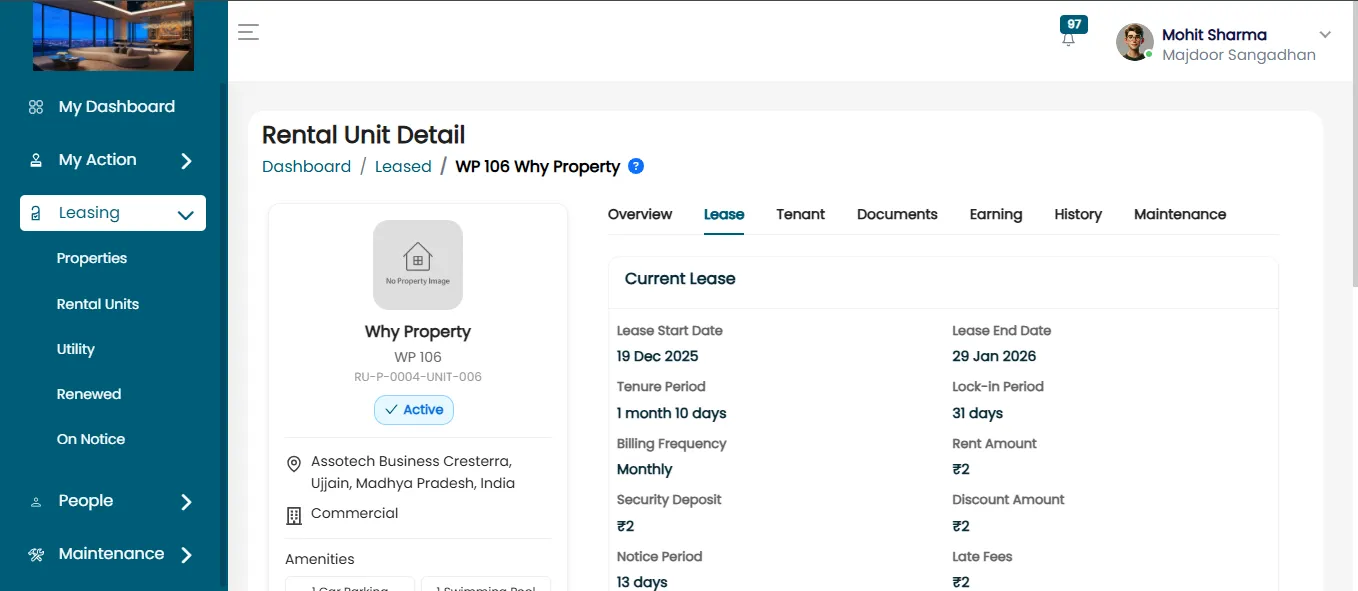This screenshot has width=1358, height=591.
Task: Click the My Dashboard menu label
Action: tap(117, 107)
